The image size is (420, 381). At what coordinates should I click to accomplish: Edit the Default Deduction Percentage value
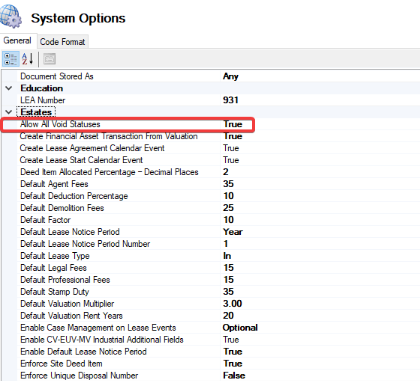pyautogui.click(x=228, y=196)
